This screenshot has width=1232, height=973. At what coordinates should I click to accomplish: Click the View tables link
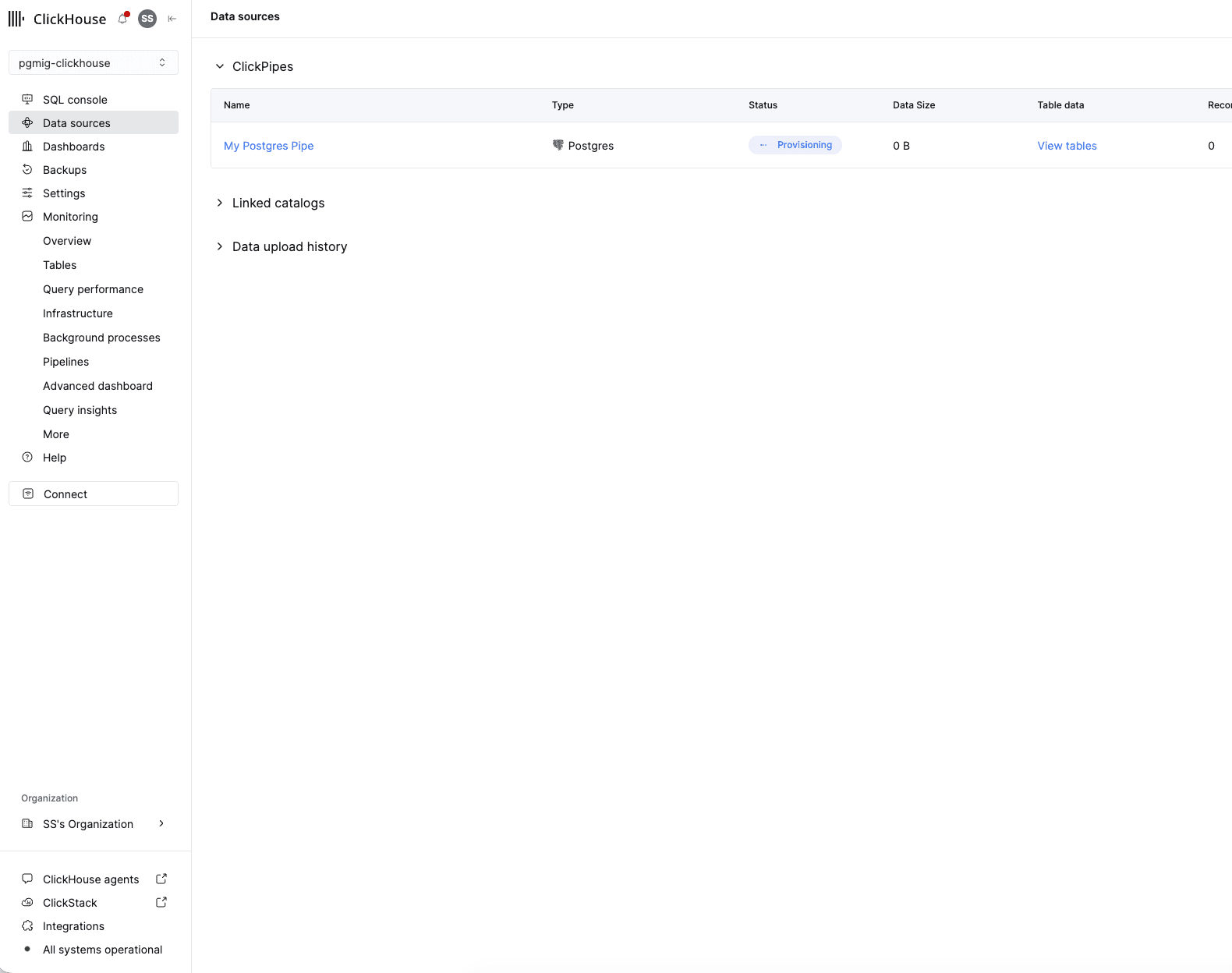pos(1067,146)
